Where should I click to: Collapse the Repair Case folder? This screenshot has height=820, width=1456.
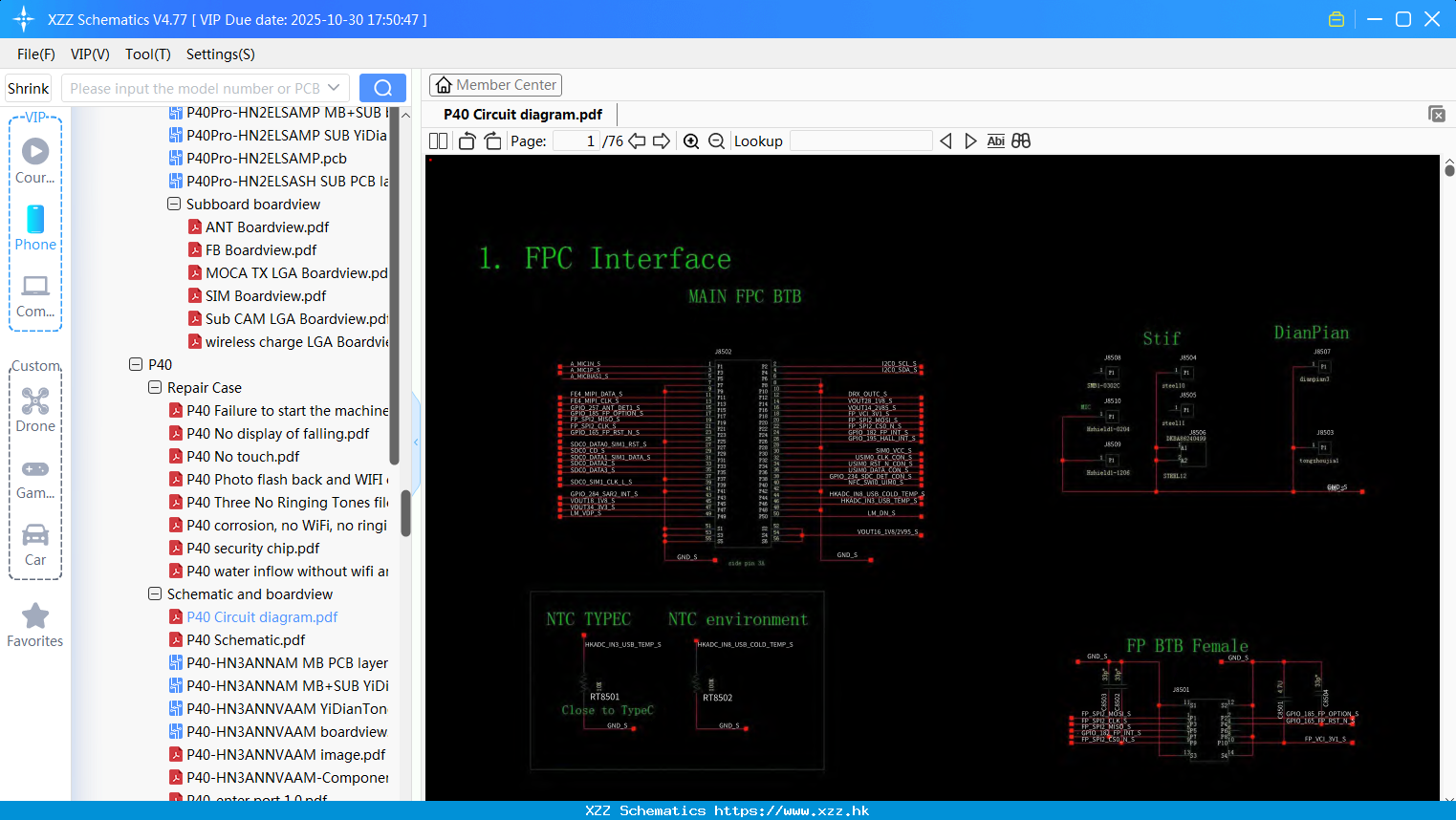(x=155, y=388)
